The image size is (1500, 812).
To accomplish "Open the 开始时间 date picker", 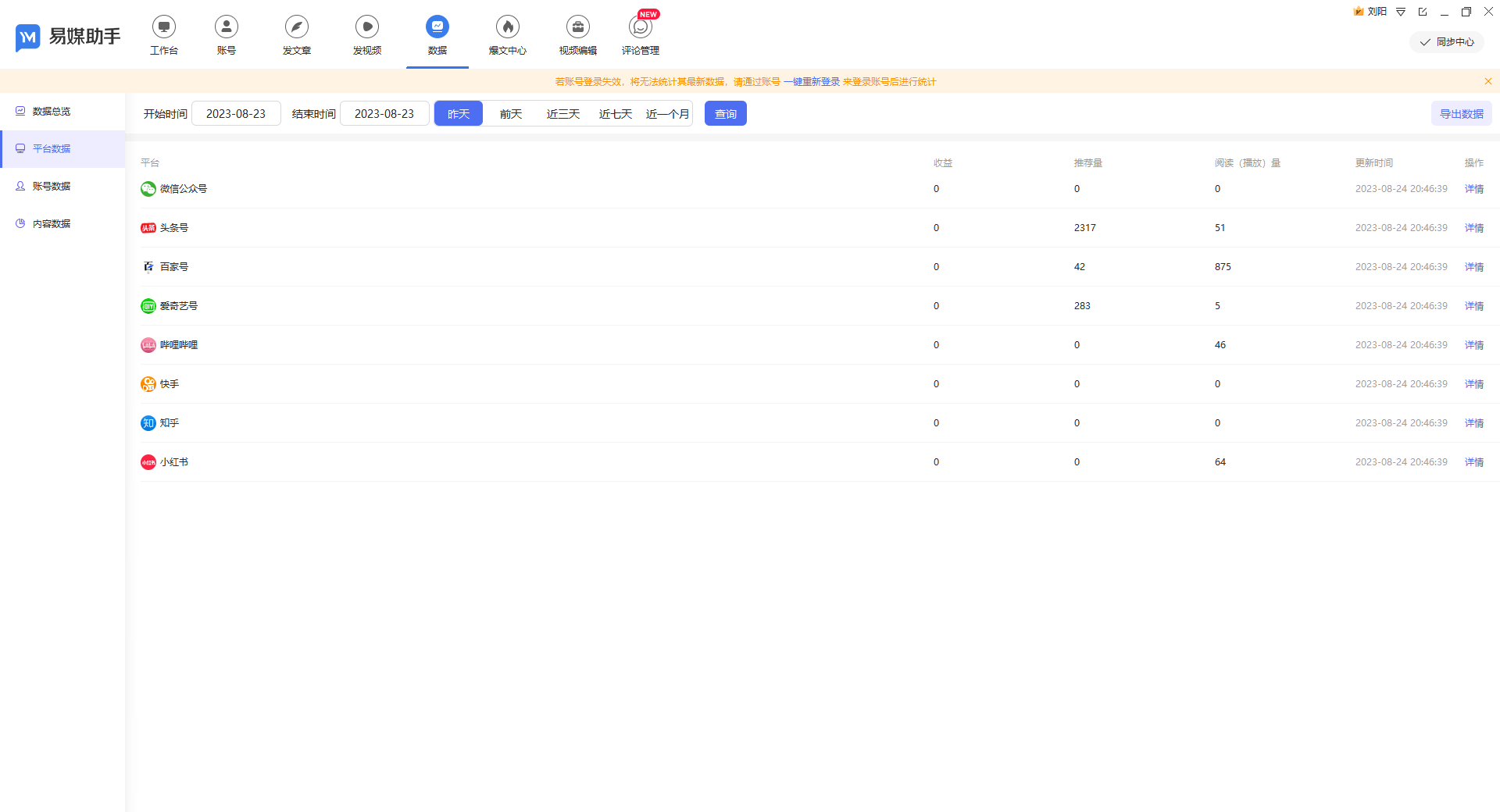I will [236, 112].
